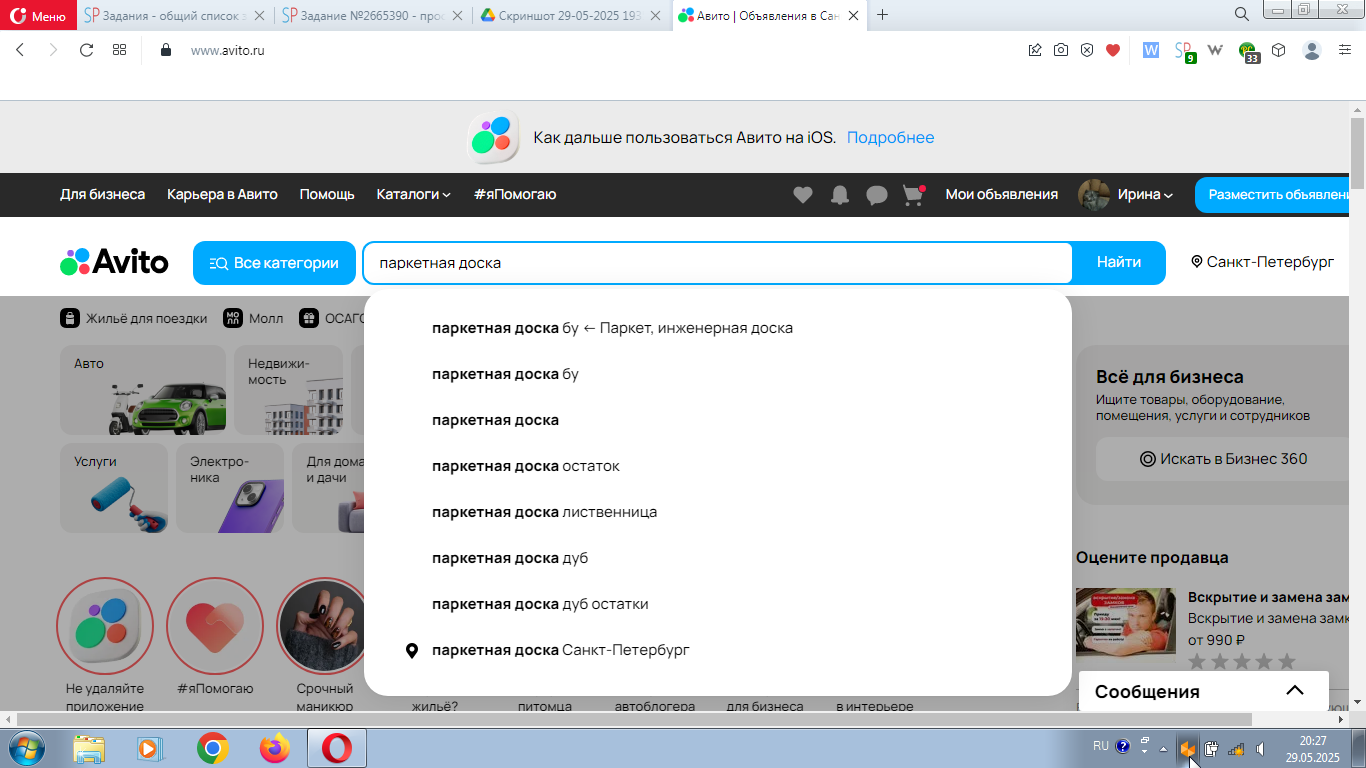
Task: Add page to bookmarks red heart
Action: pyautogui.click(x=1113, y=50)
